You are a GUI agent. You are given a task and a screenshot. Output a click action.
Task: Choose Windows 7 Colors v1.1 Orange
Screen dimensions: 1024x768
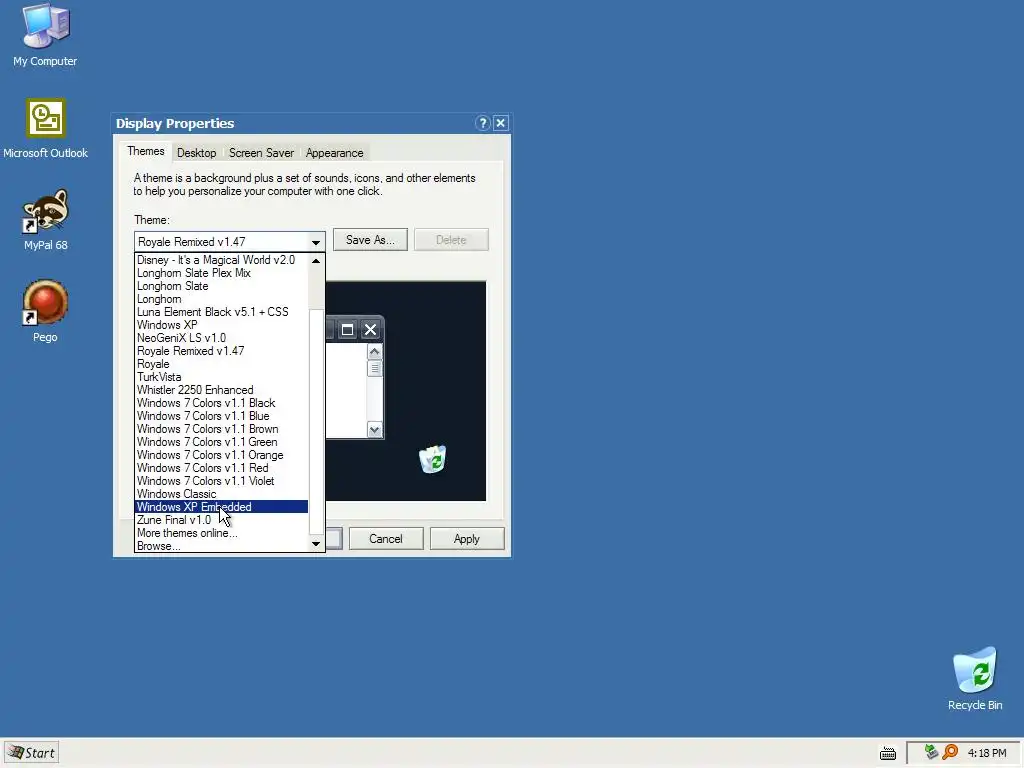[x=221, y=455]
